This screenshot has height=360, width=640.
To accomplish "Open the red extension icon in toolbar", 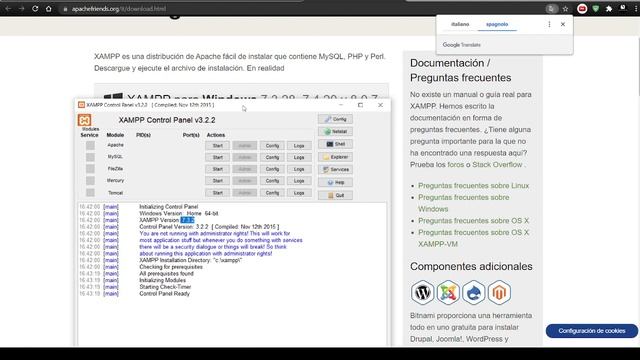I will pos(582,9).
